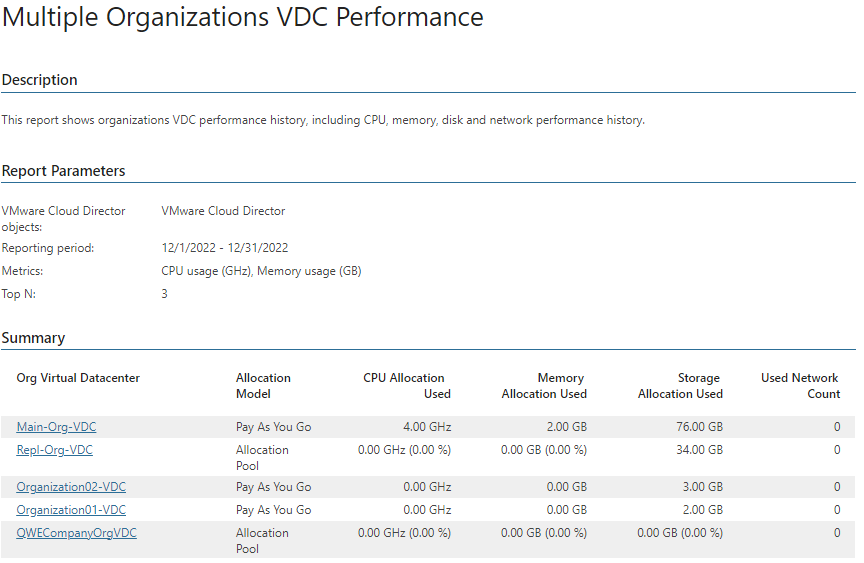The width and height of the screenshot is (864, 563).
Task: Click the Summary section heading
Action: click(x=33, y=338)
